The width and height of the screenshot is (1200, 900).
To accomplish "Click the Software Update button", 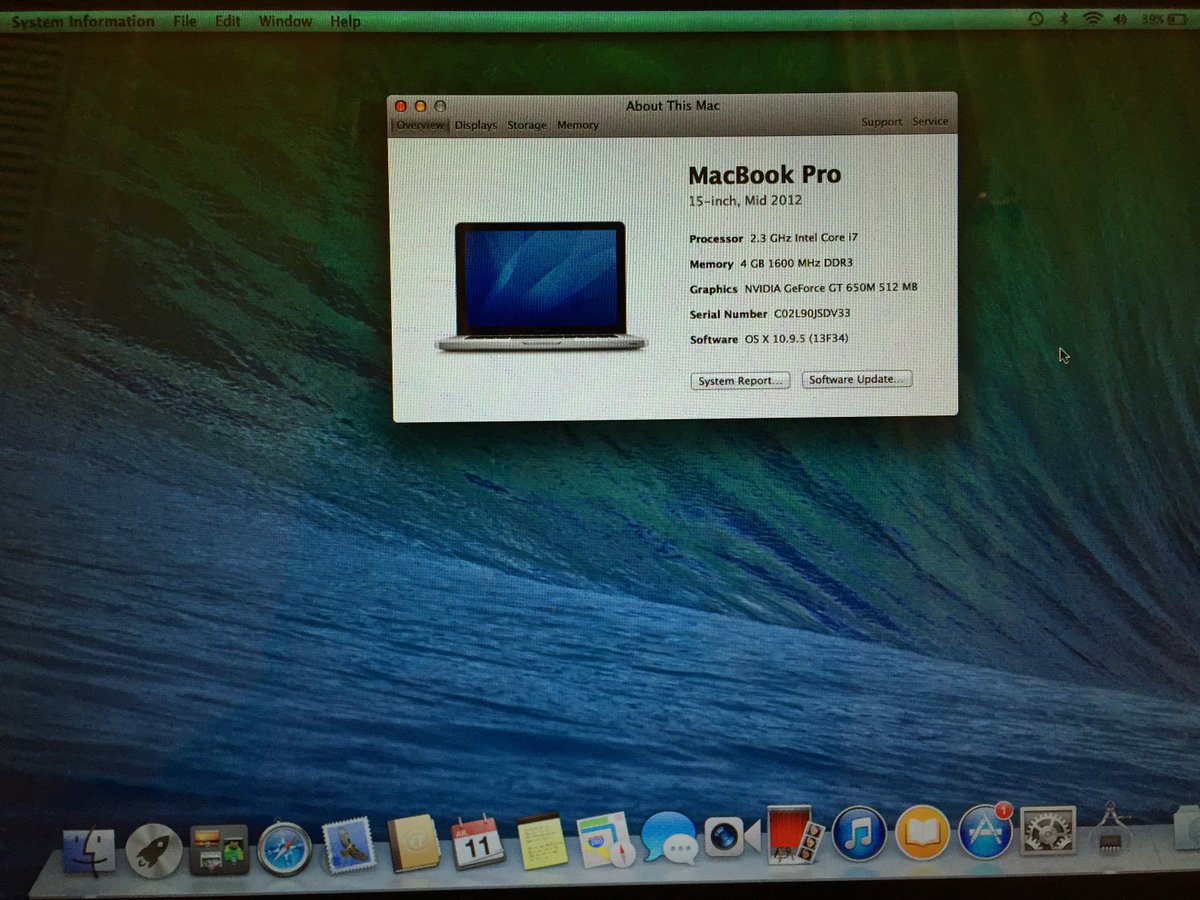I will click(857, 380).
